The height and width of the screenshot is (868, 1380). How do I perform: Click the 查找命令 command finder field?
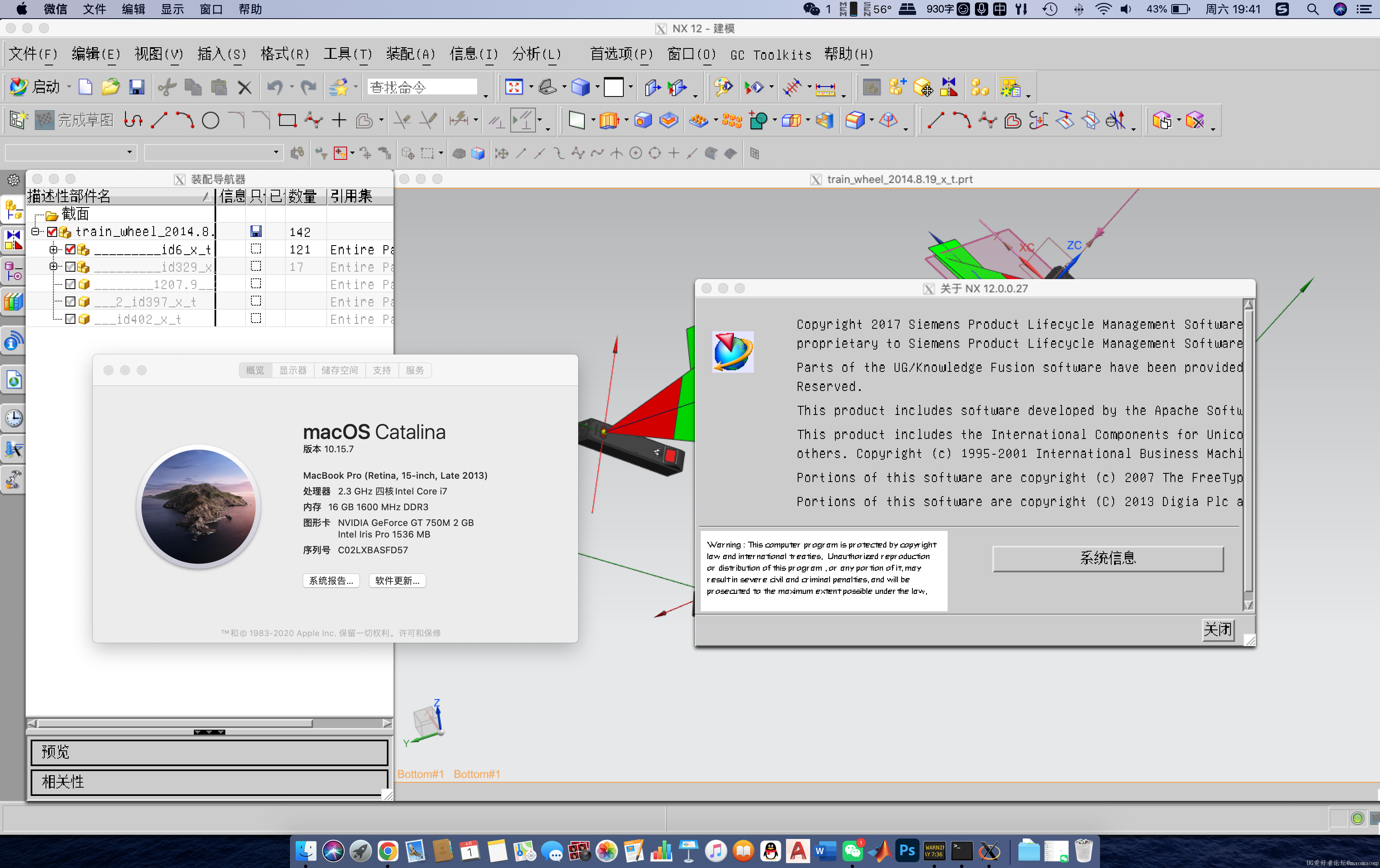[422, 87]
